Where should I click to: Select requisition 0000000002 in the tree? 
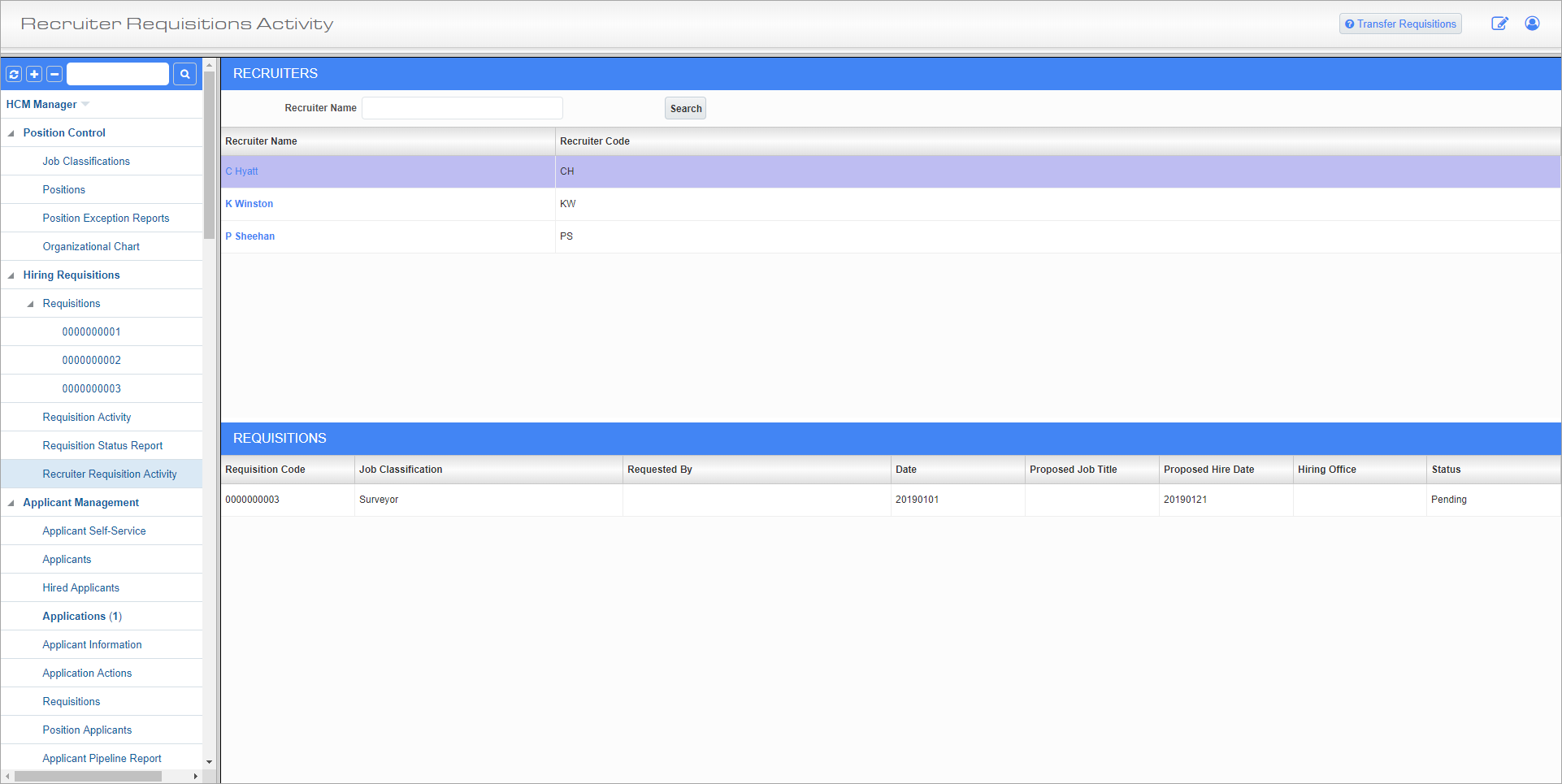(x=91, y=361)
